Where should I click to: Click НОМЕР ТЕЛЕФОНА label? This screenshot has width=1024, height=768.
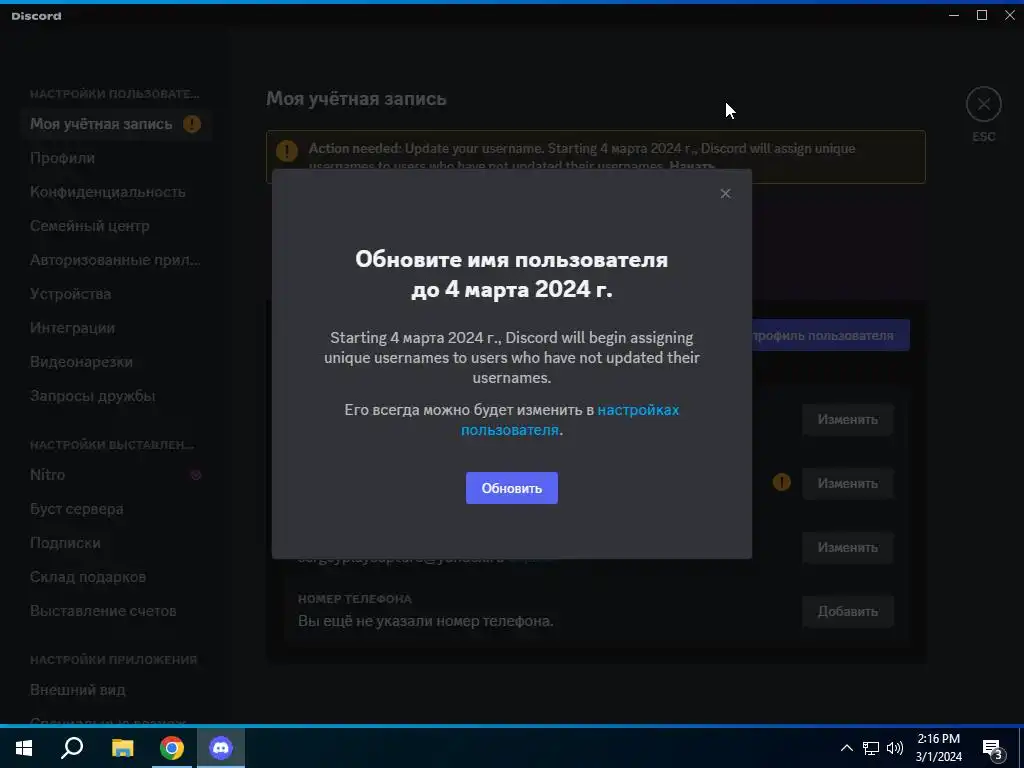pyautogui.click(x=355, y=599)
